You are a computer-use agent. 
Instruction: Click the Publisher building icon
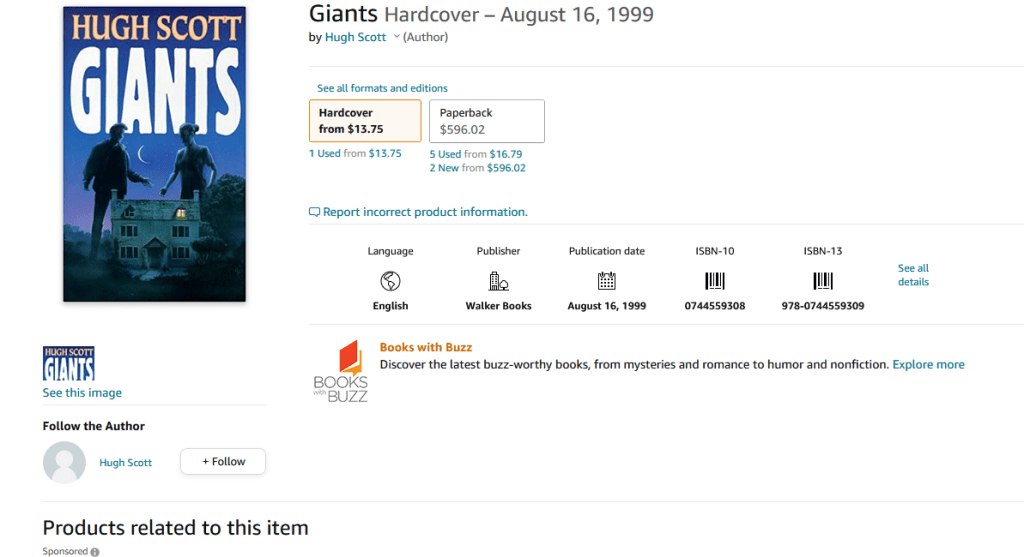click(x=498, y=280)
